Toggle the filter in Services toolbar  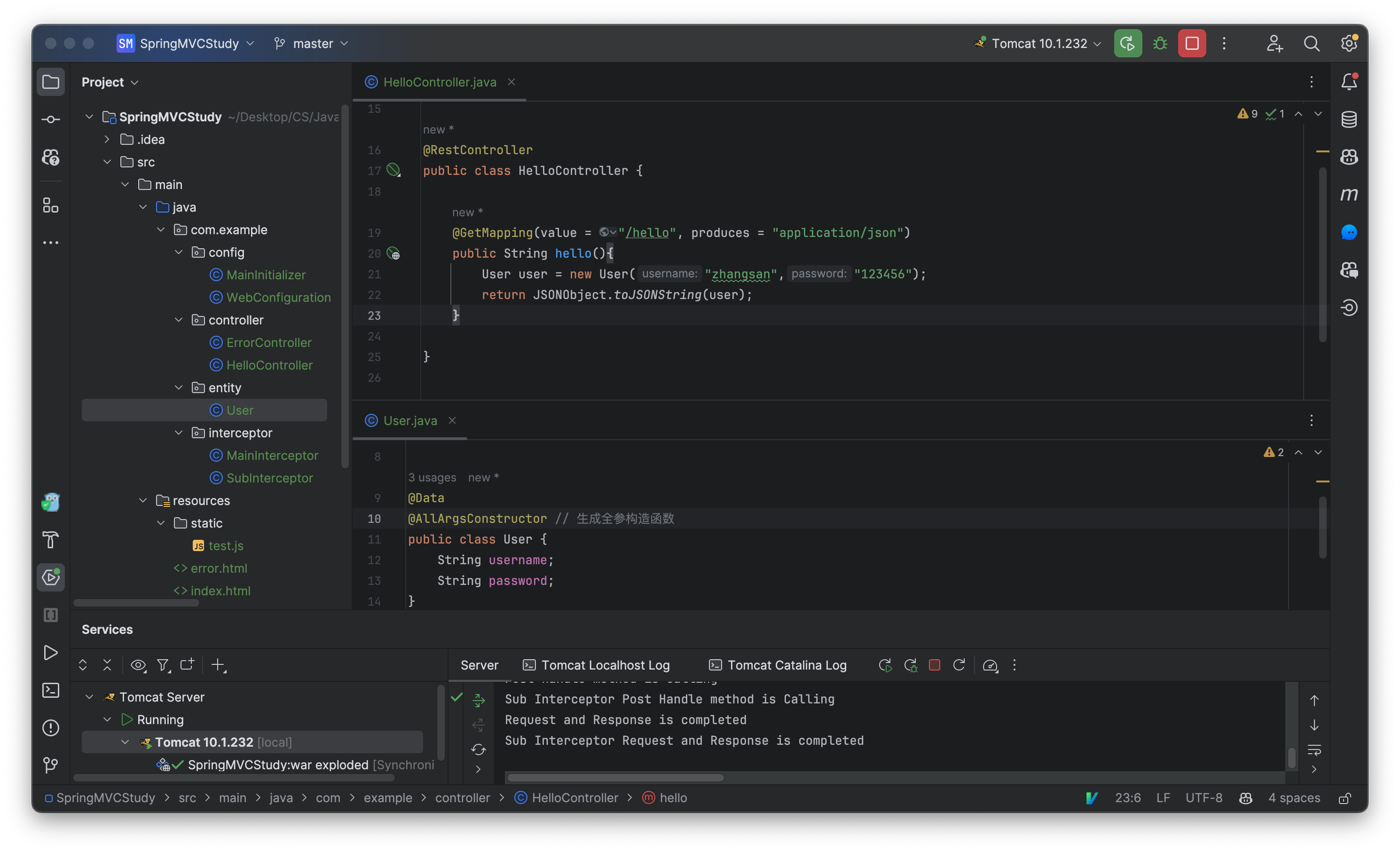coord(163,664)
